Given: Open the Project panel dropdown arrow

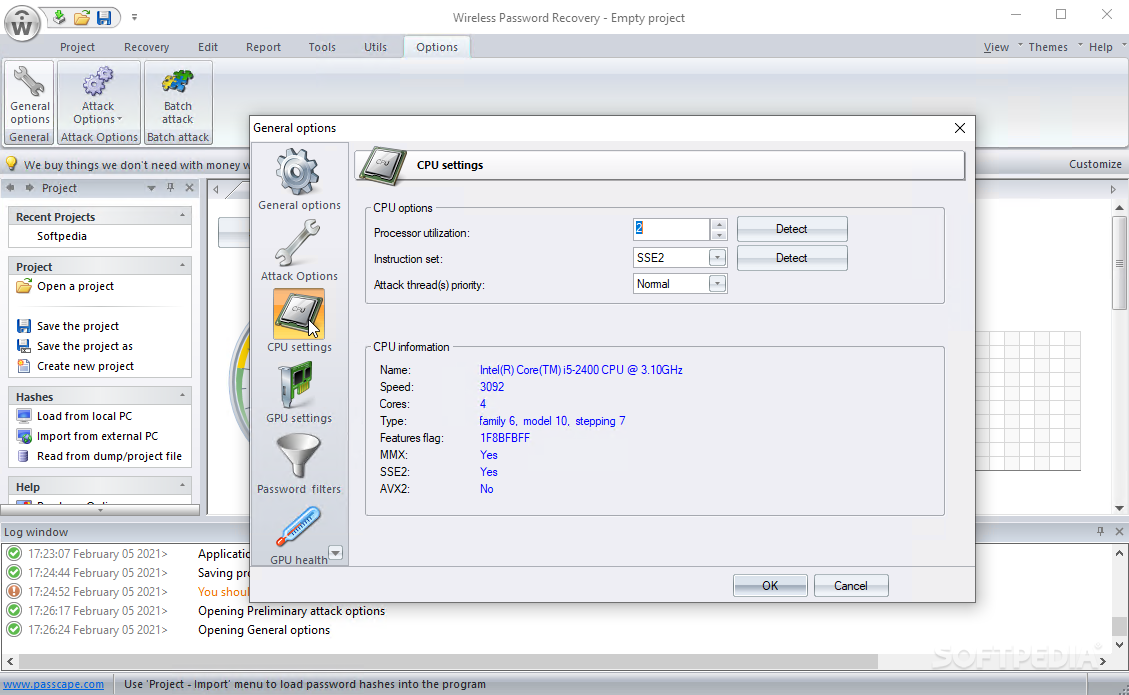Looking at the screenshot, I should click(x=151, y=188).
